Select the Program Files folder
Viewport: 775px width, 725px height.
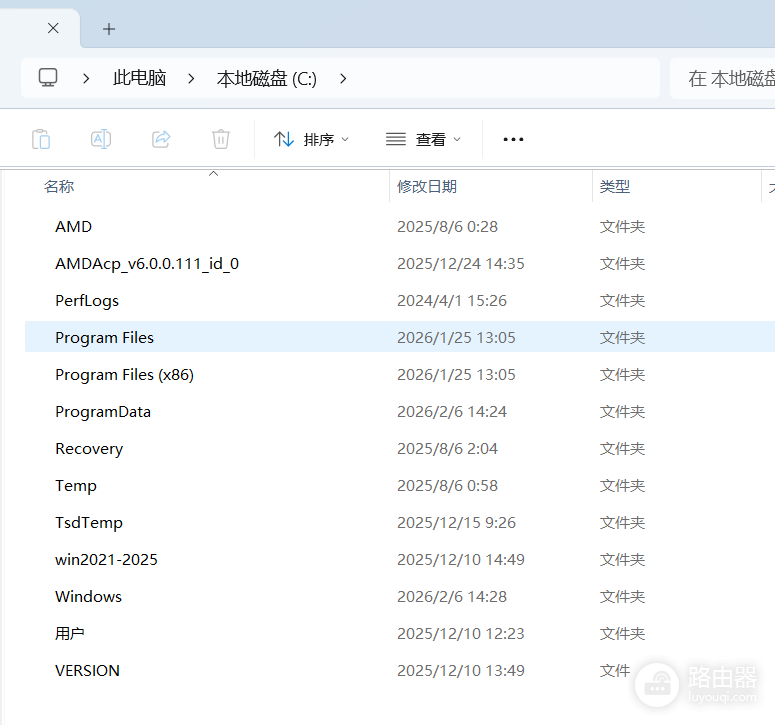104,338
